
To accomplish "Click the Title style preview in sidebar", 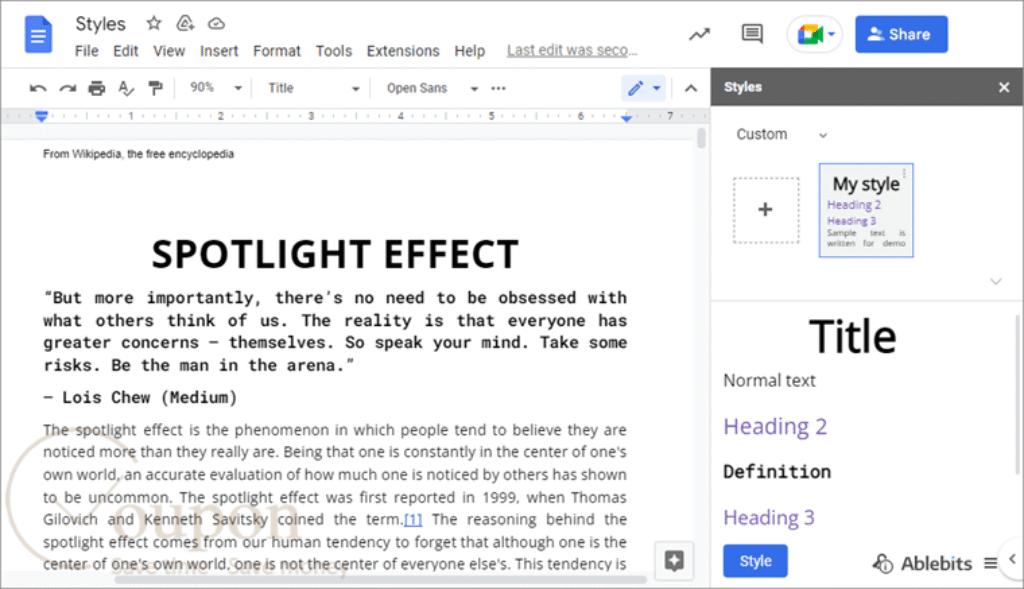I will coord(852,337).
